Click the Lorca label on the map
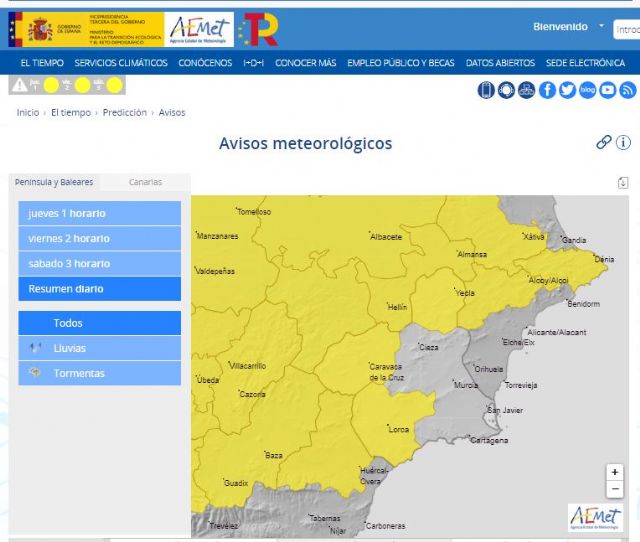This screenshot has width=640, height=542. coord(399,429)
